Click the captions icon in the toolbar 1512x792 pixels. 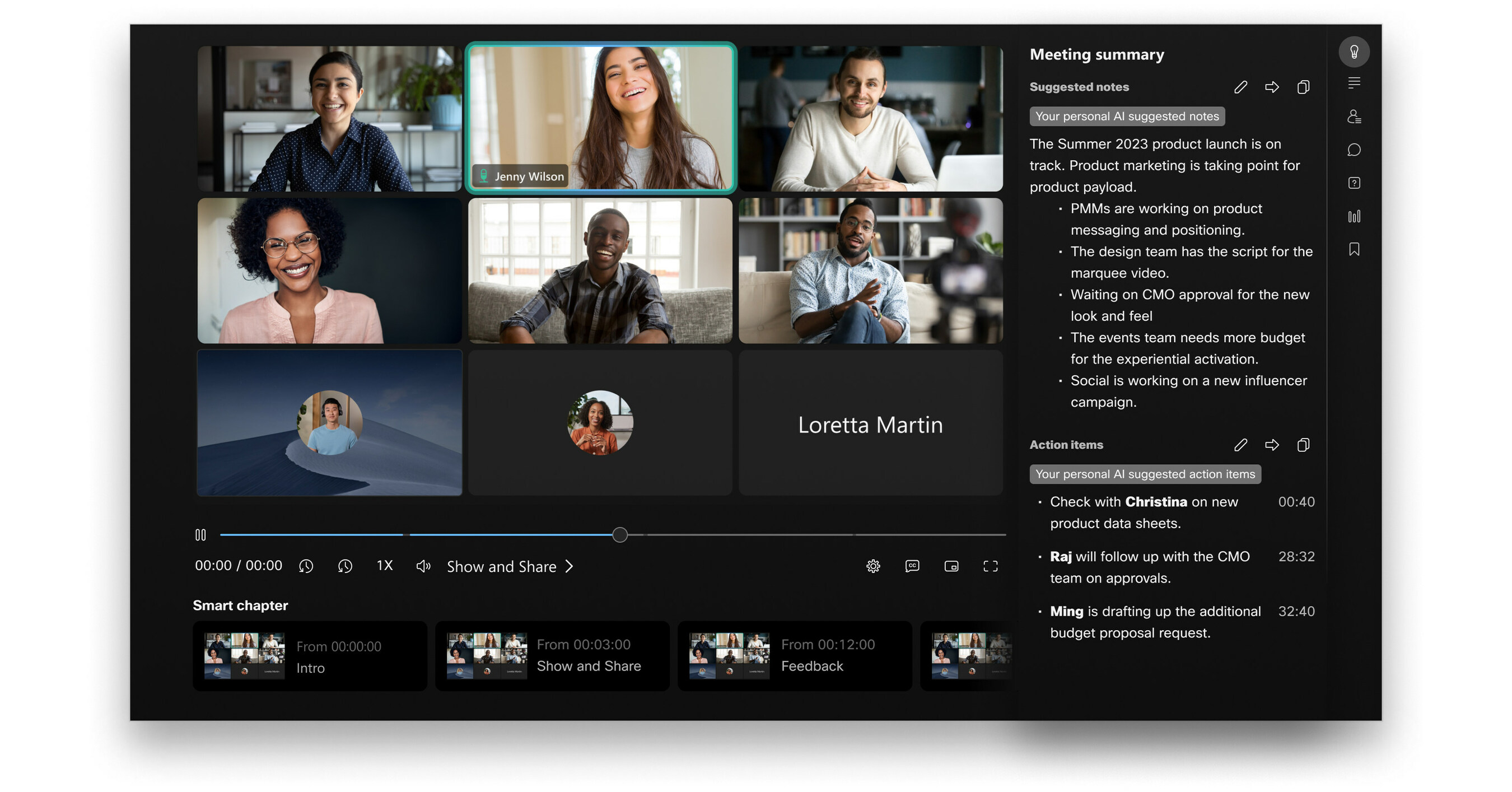tap(910, 566)
